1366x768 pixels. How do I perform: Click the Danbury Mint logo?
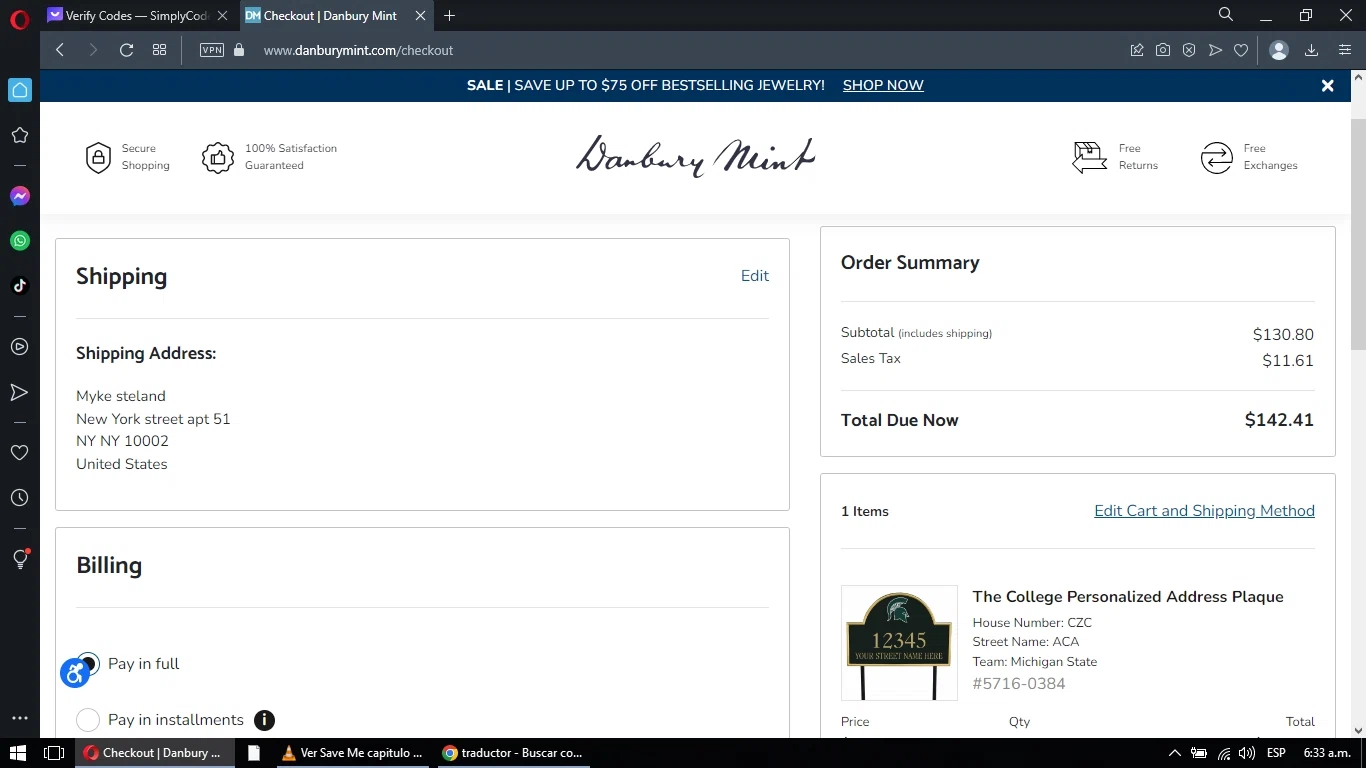point(696,157)
